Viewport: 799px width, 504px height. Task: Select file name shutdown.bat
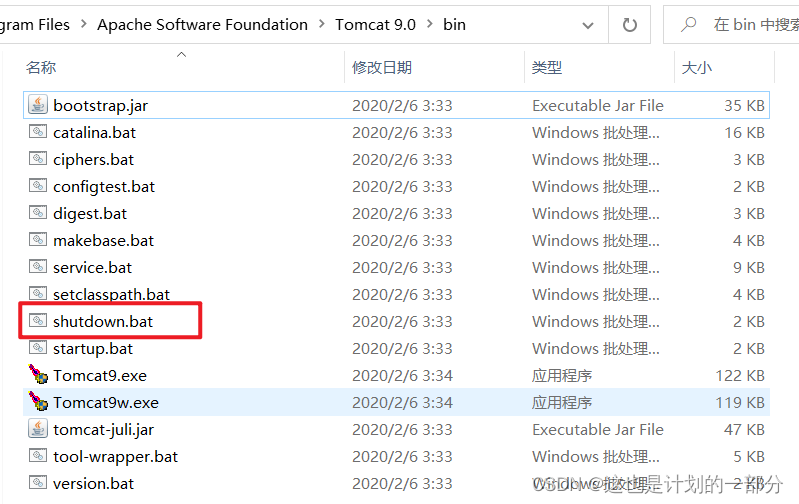pyautogui.click(x=103, y=322)
